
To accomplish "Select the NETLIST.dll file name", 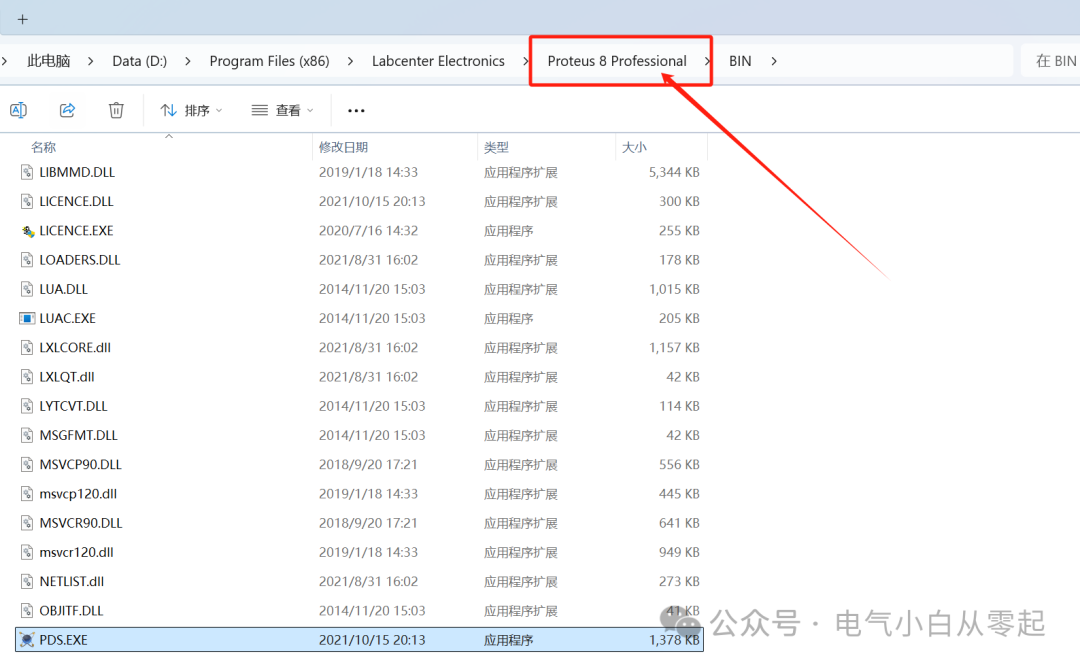I will click(72, 582).
